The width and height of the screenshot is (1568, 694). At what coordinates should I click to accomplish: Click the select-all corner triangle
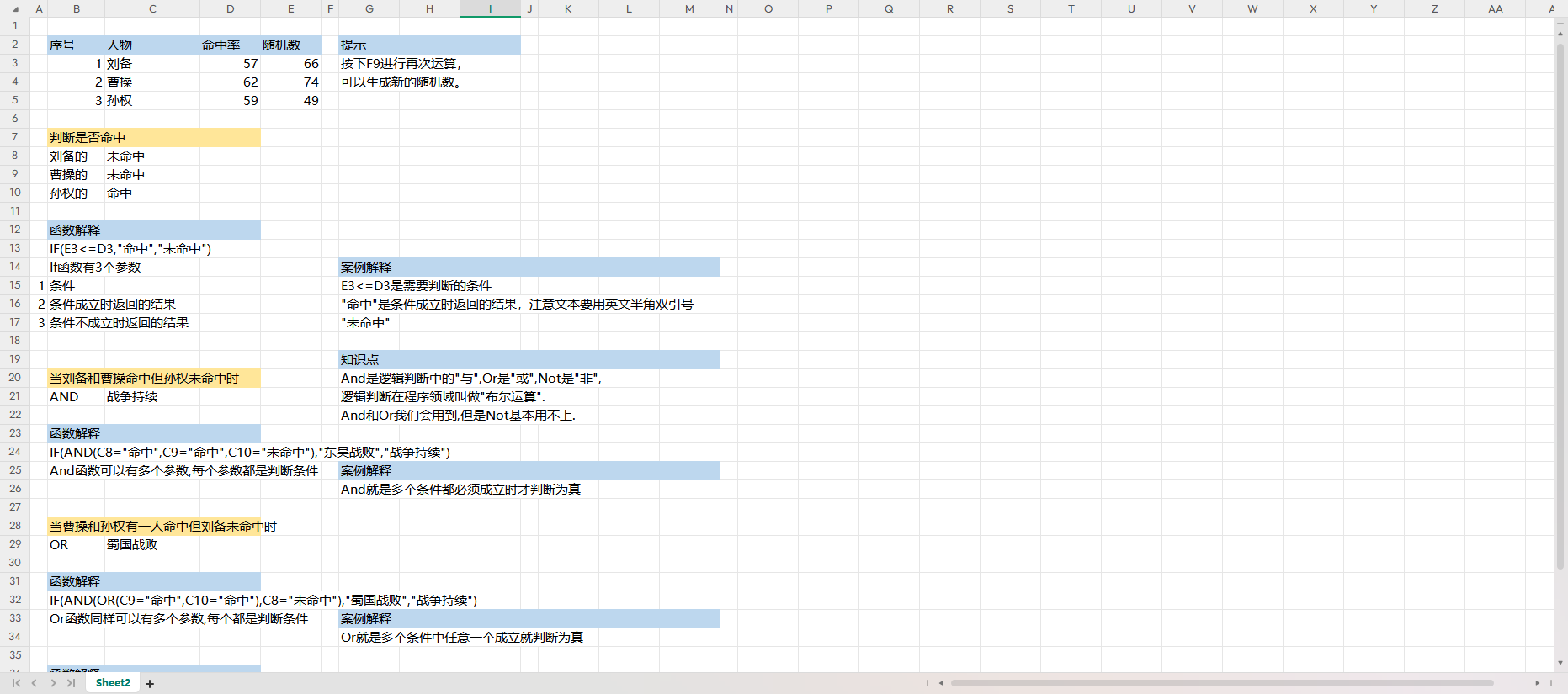coord(14,9)
